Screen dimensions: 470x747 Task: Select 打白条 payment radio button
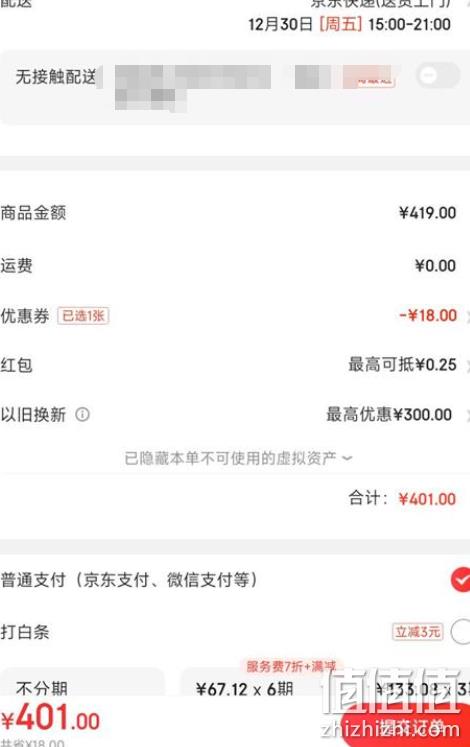click(x=460, y=632)
